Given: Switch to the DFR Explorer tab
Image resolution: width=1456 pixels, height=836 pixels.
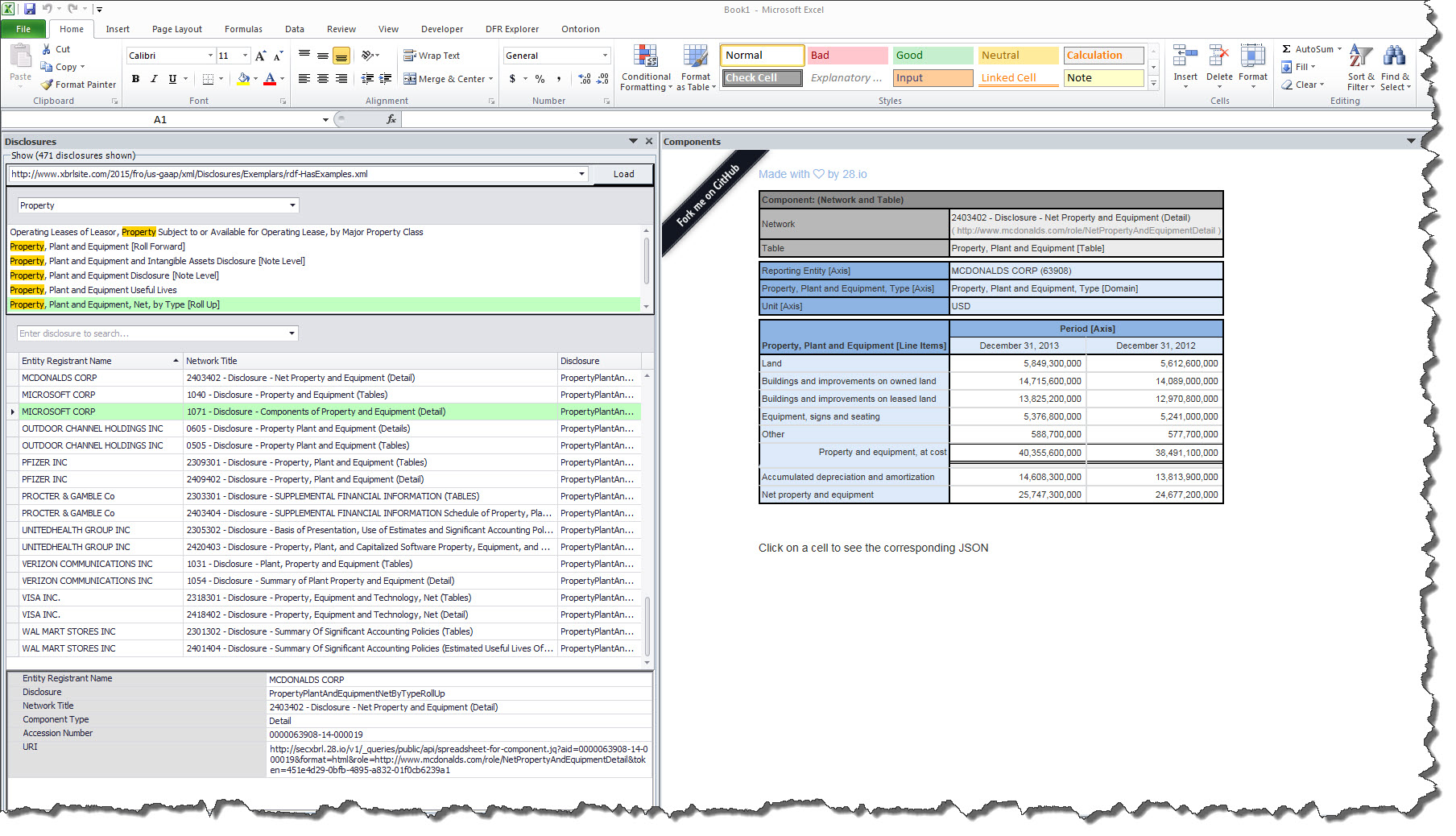Looking at the screenshot, I should coord(512,29).
